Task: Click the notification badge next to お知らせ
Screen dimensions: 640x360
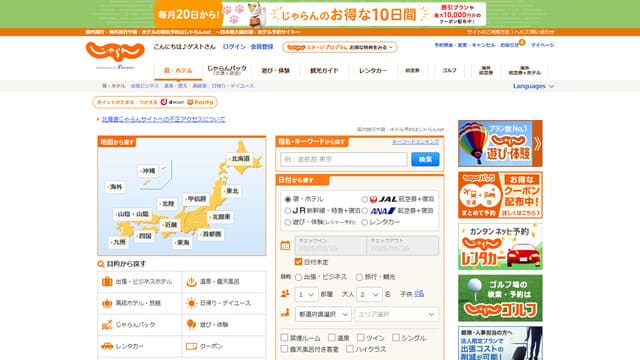Action: coord(522,42)
